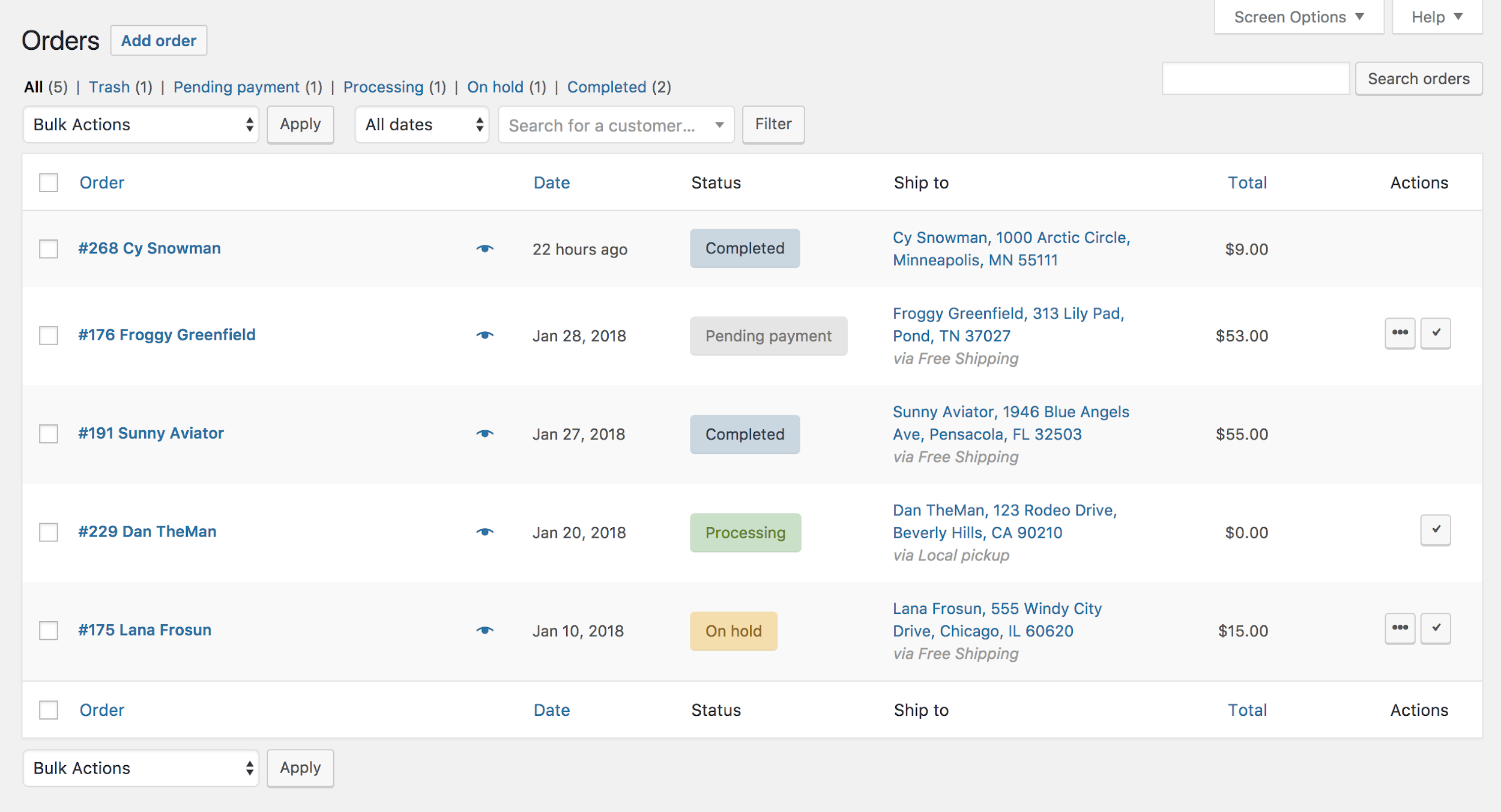The height and width of the screenshot is (812, 1501).
Task: Open Froggy Greenfield shipping address link
Action: pyautogui.click(x=1009, y=325)
